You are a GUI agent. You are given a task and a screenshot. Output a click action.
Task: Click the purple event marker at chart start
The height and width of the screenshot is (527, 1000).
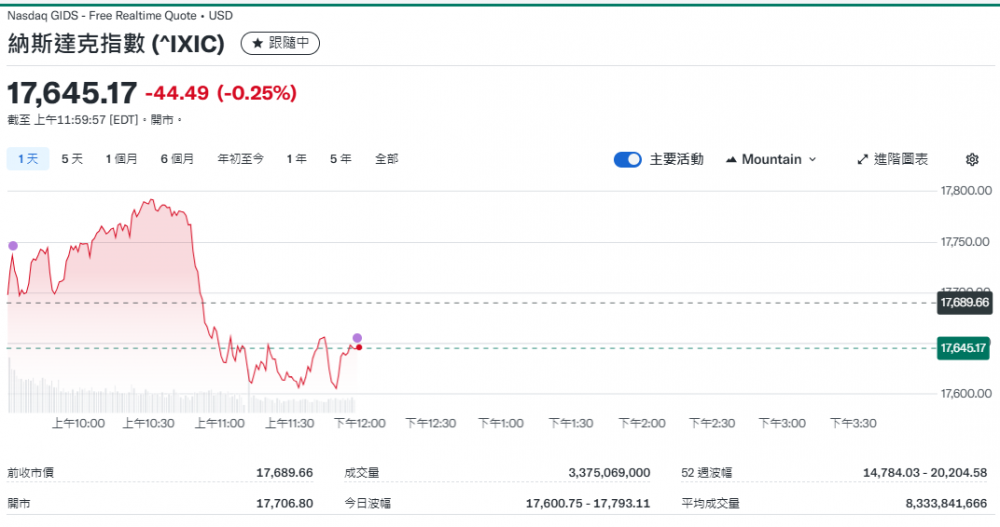tap(13, 245)
